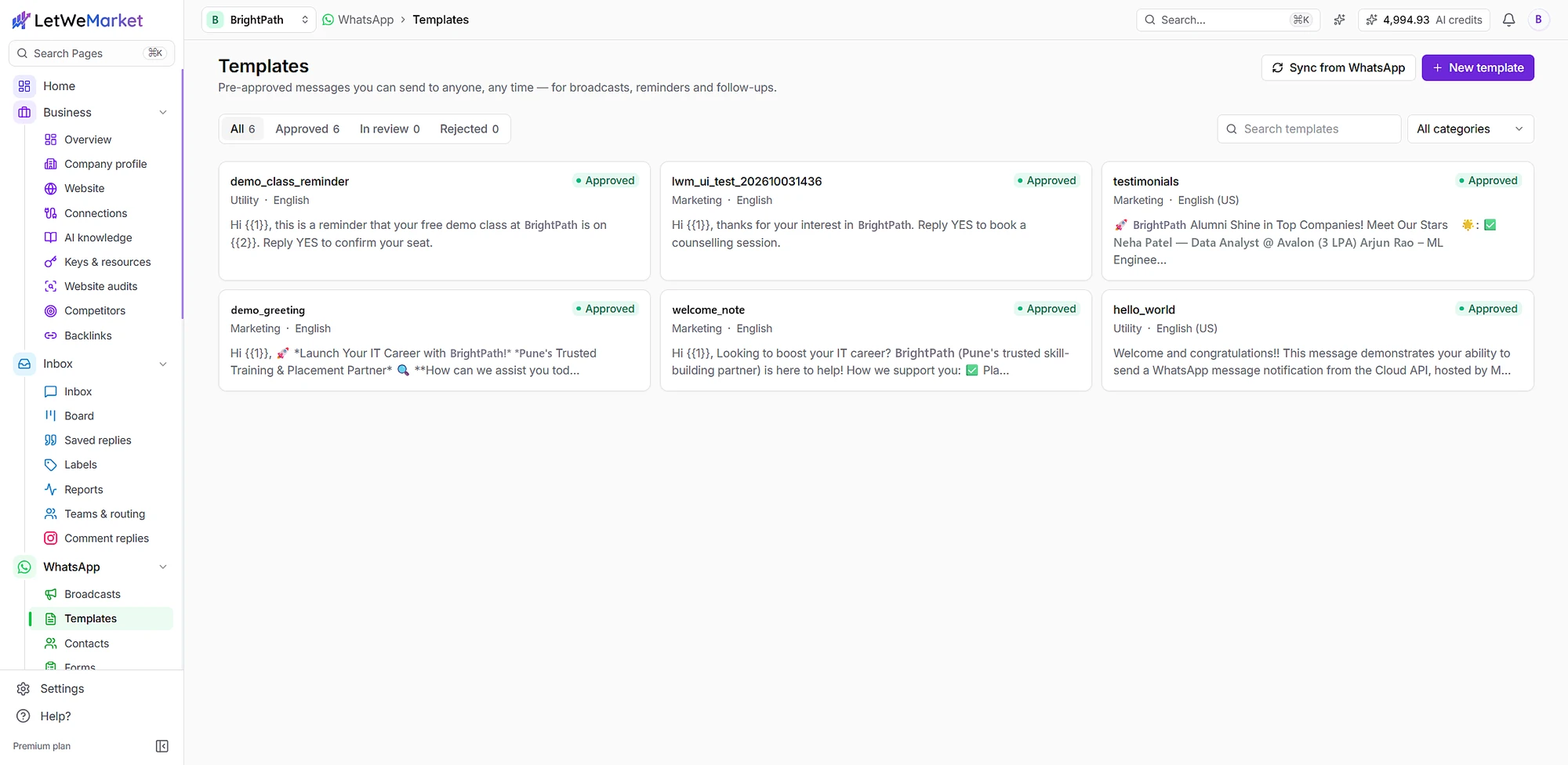Image resolution: width=1568 pixels, height=765 pixels.
Task: Open Saved replies item
Action: coord(98,441)
